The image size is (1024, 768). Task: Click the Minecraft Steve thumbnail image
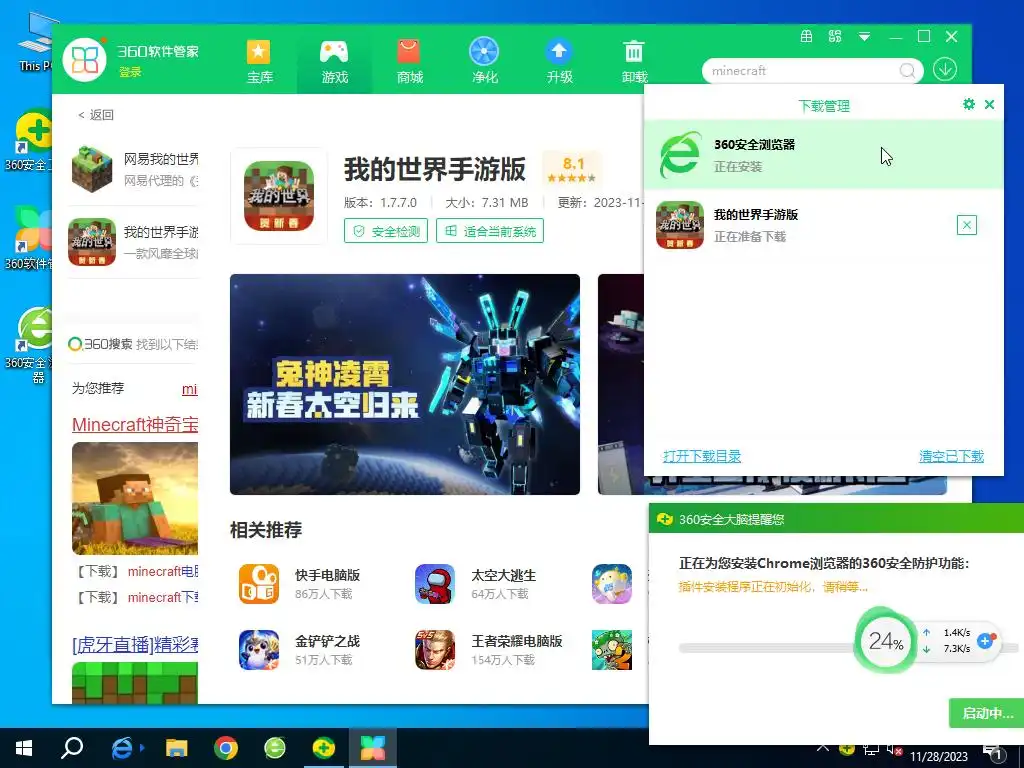coord(135,498)
